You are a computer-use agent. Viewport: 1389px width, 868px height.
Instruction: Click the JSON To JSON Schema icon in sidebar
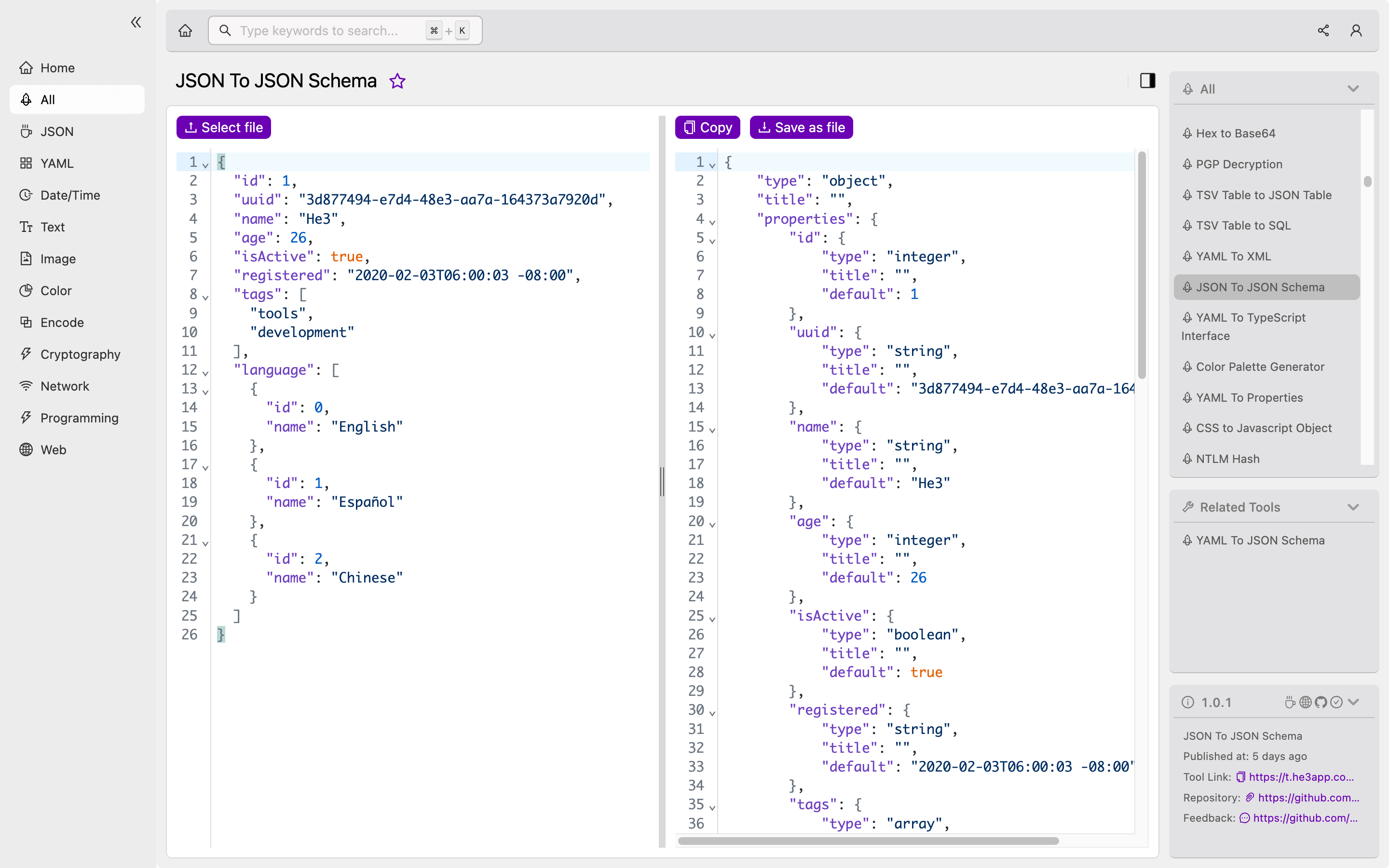tap(1188, 287)
